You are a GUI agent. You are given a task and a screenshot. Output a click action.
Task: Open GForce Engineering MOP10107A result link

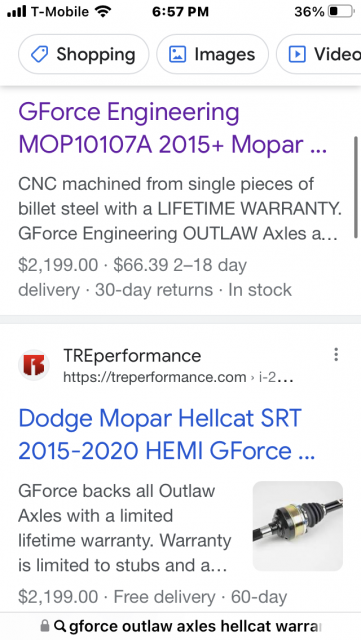point(172,128)
